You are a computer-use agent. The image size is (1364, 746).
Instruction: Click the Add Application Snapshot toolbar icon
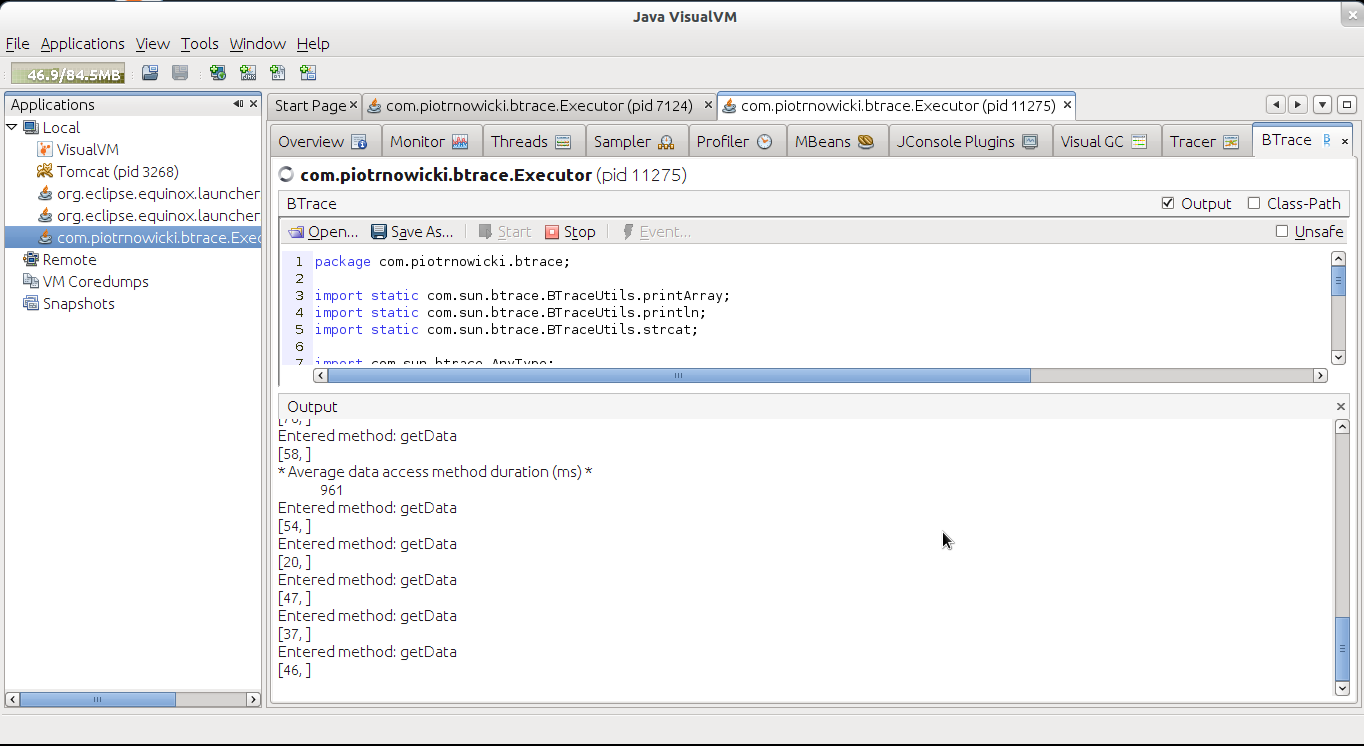click(x=308, y=73)
